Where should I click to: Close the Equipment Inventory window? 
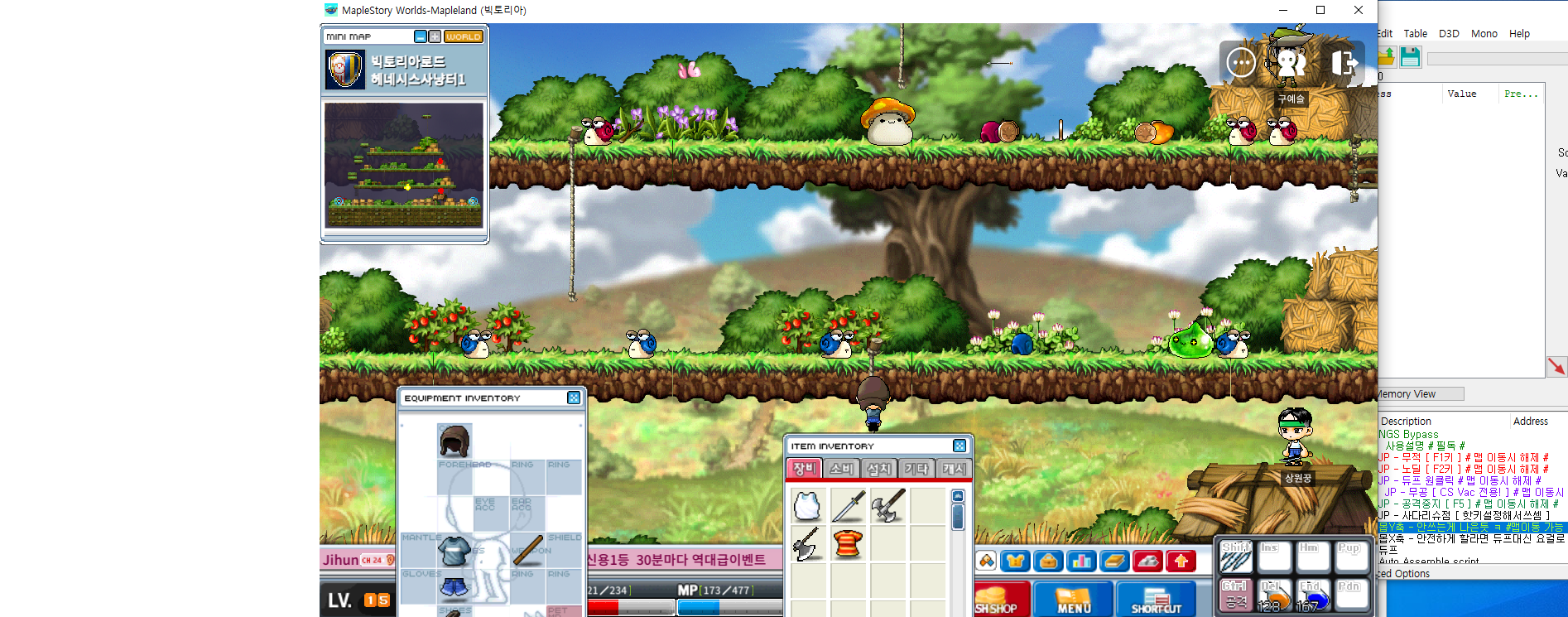pyautogui.click(x=574, y=398)
